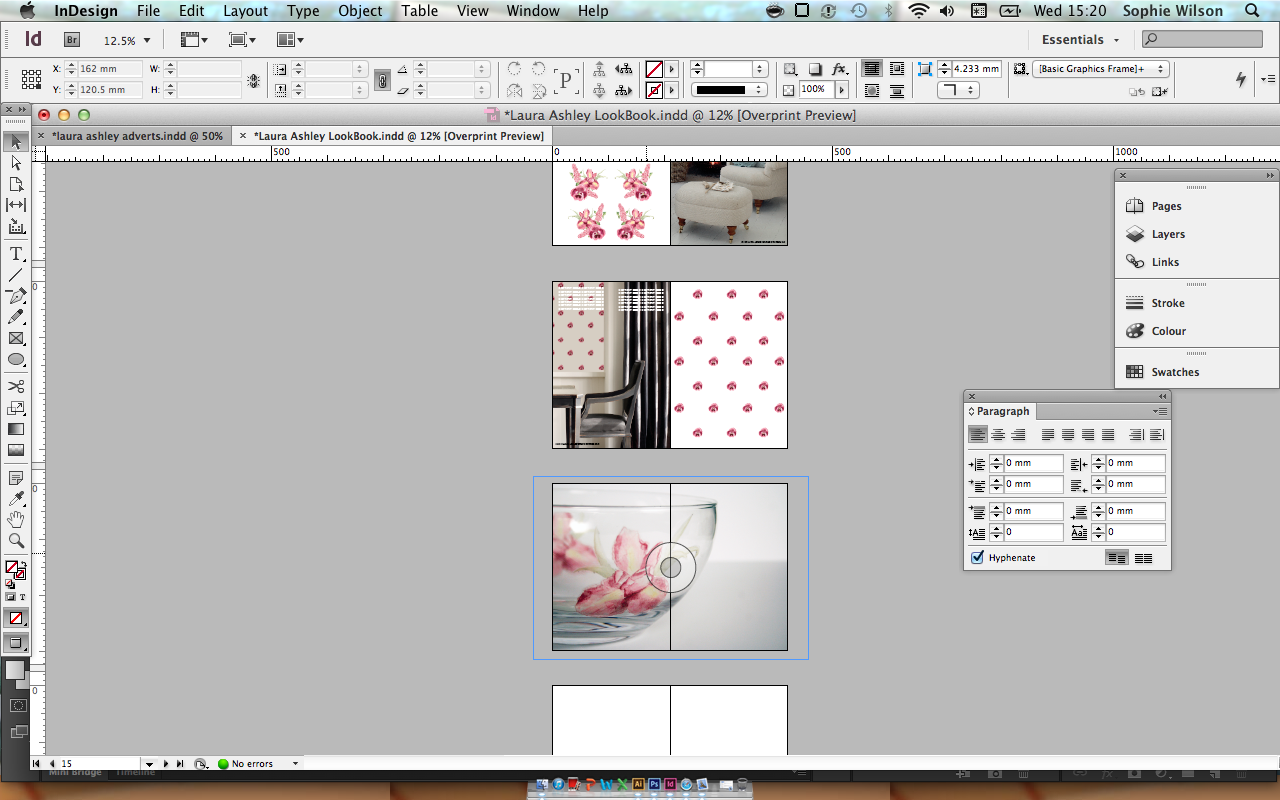Select the Note tool
Screen dimensions: 1280x800
pyautogui.click(x=16, y=478)
